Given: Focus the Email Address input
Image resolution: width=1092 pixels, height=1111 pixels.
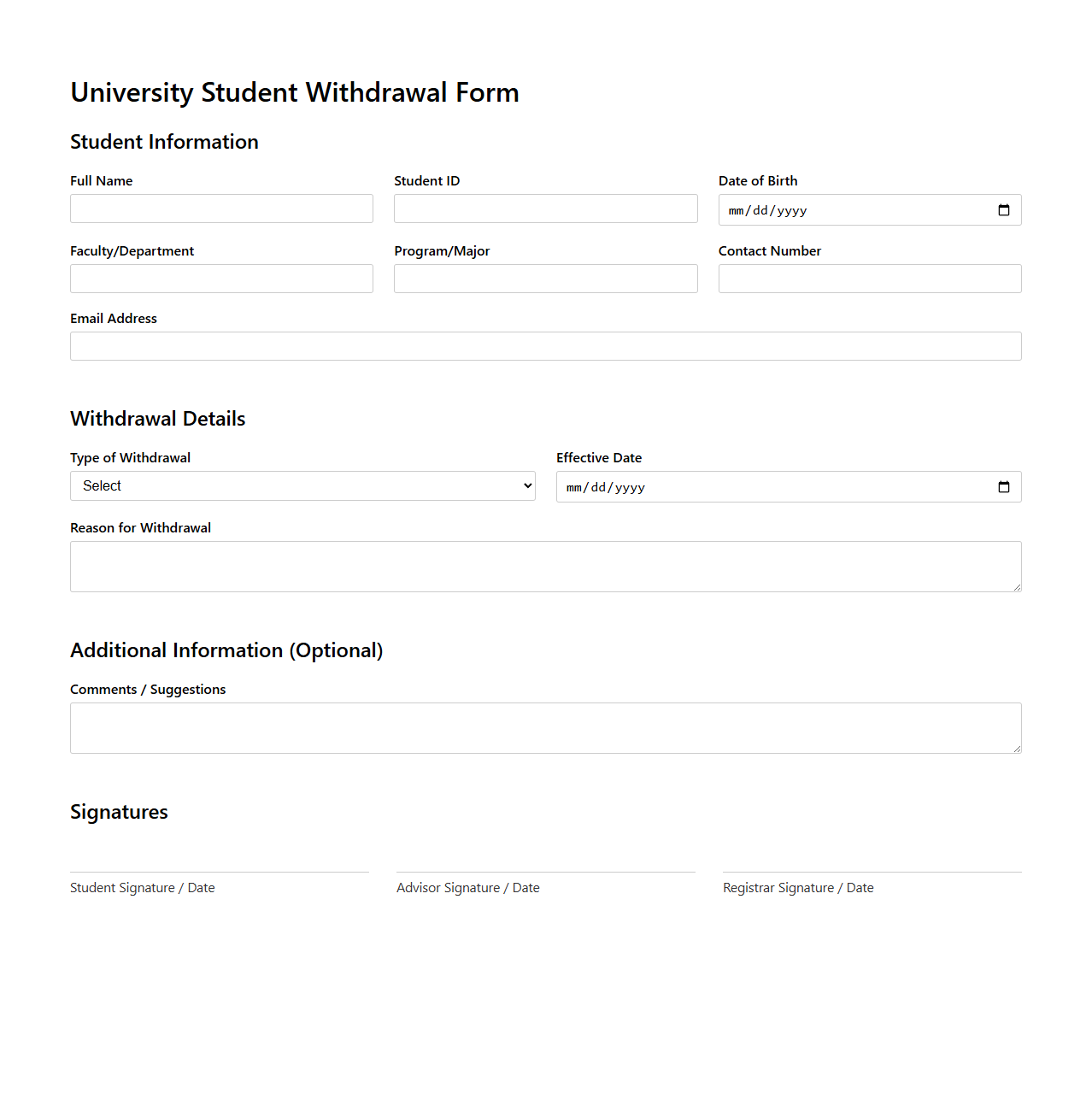Looking at the screenshot, I should (x=545, y=345).
